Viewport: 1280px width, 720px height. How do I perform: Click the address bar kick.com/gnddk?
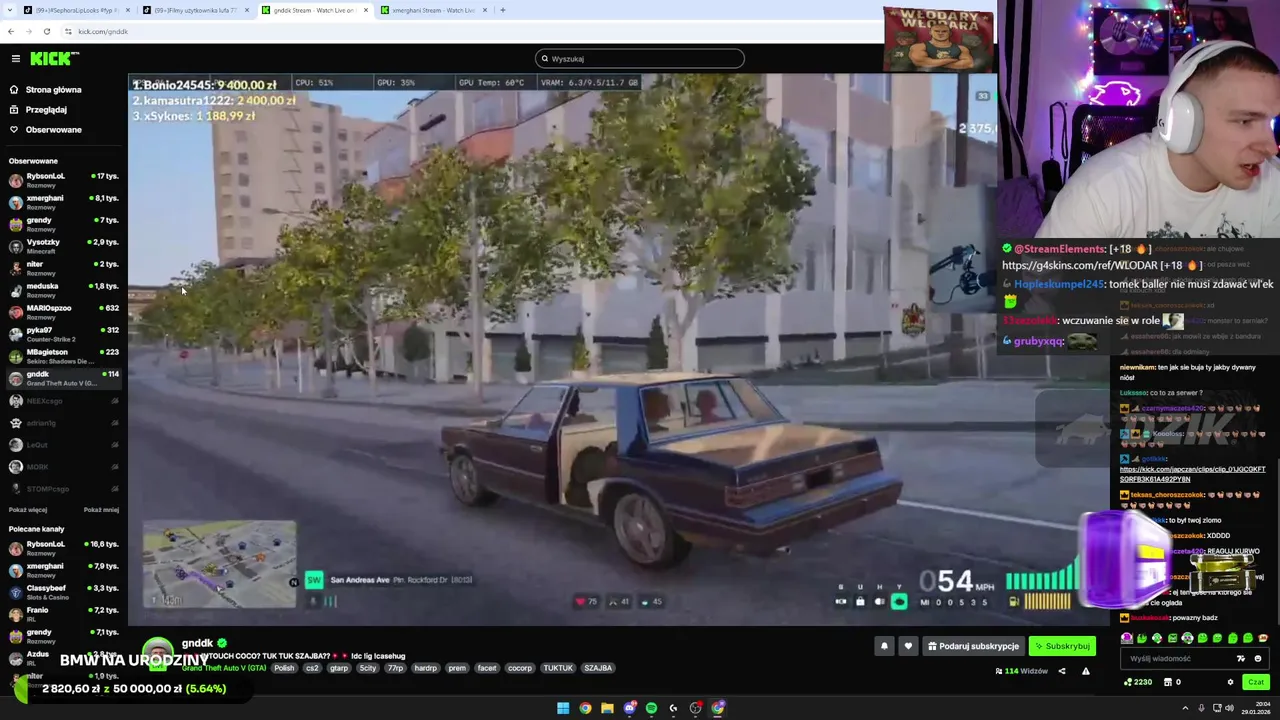pyautogui.click(x=103, y=31)
